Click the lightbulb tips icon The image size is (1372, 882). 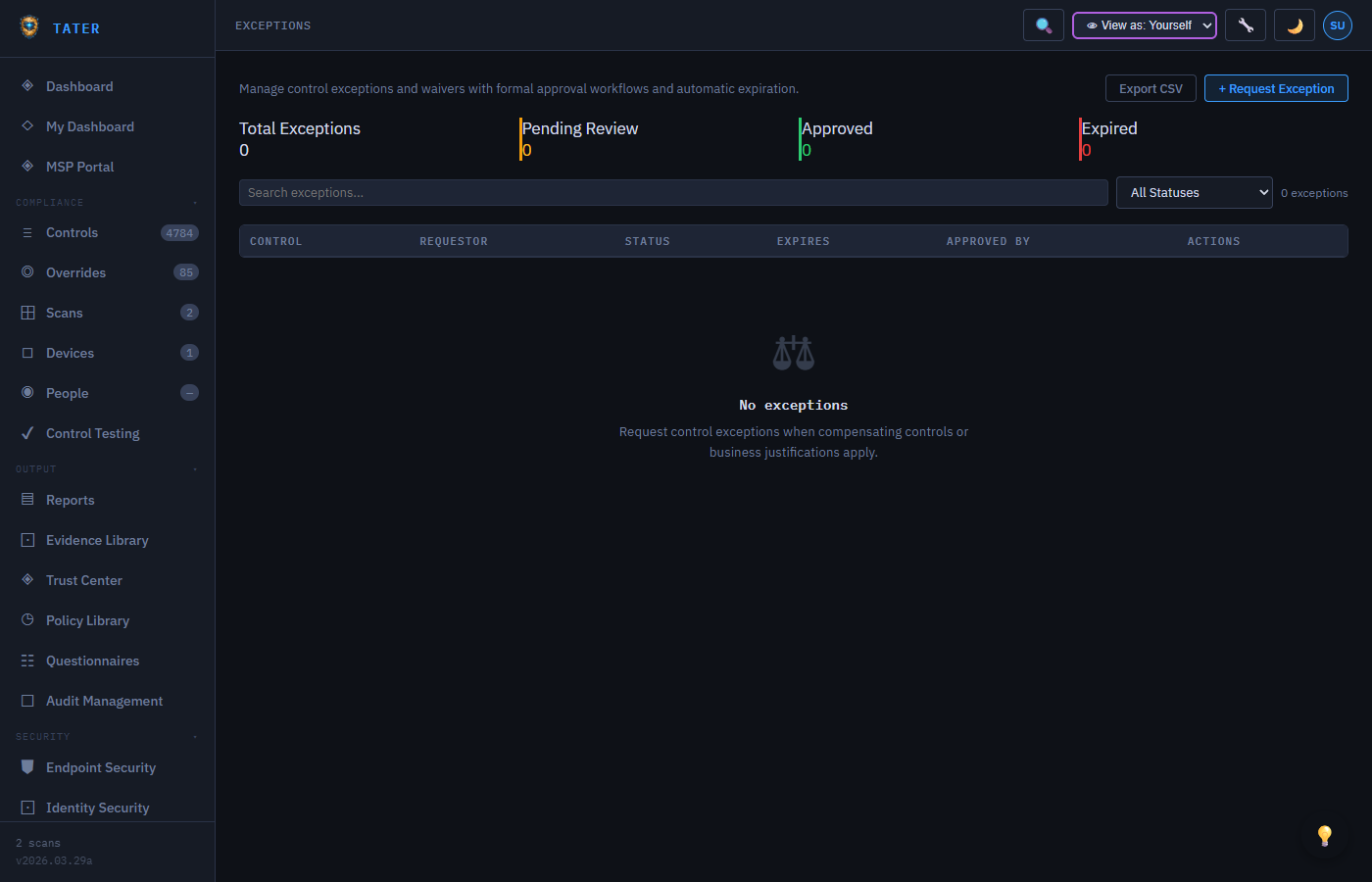point(1325,835)
